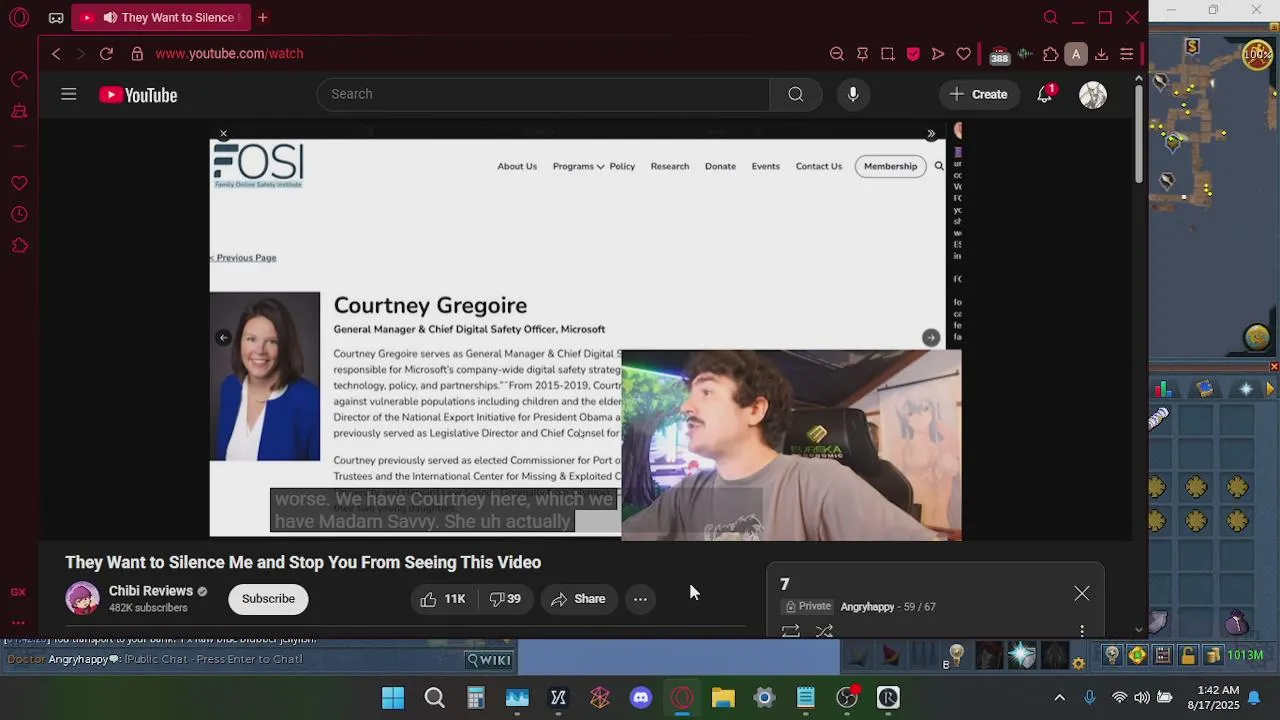The image size is (1280, 720).
Task: Open the sidebar heart bookmarks icon
Action: (x=19, y=183)
